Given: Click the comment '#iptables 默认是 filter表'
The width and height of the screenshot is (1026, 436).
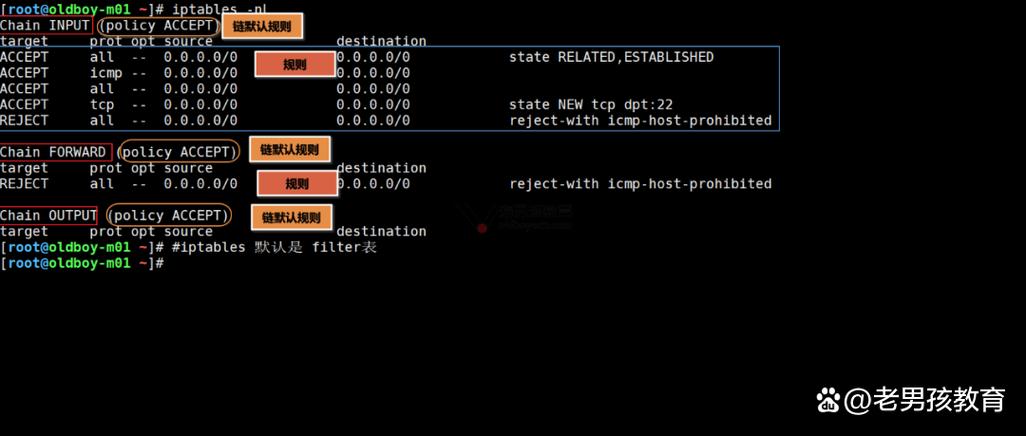Looking at the screenshot, I should click(274, 247).
